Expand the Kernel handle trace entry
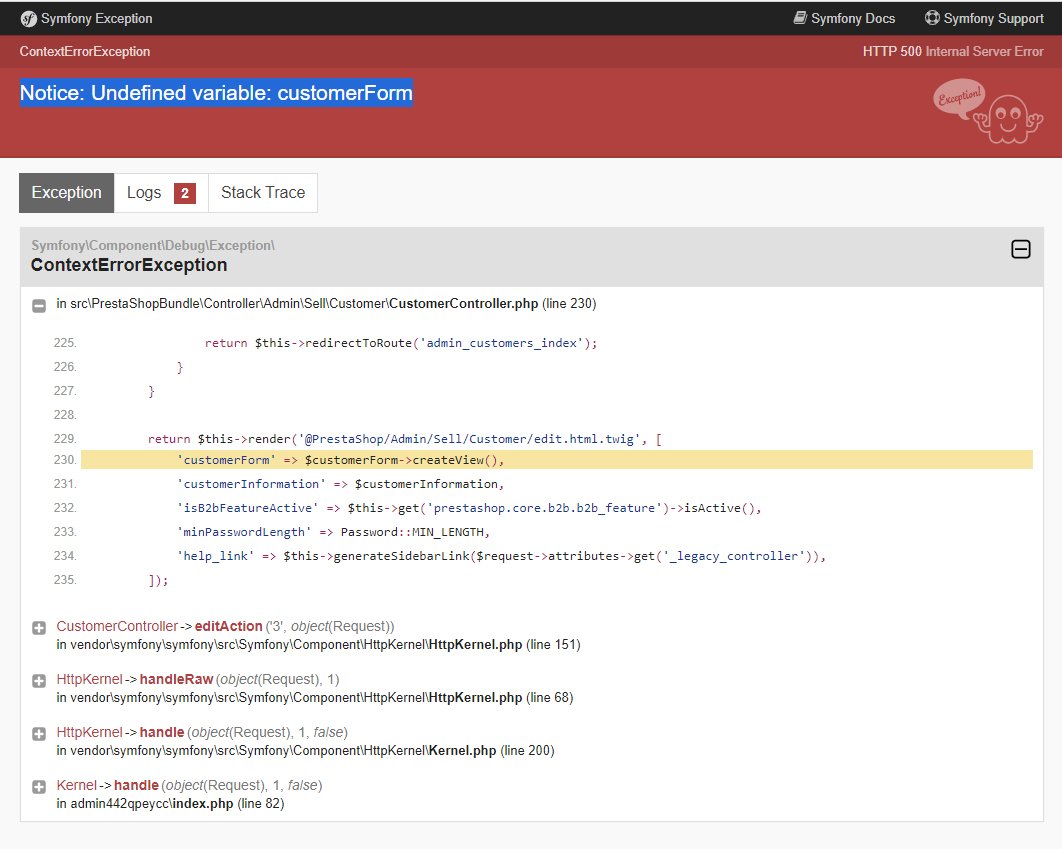1062x849 pixels. pos(39,786)
